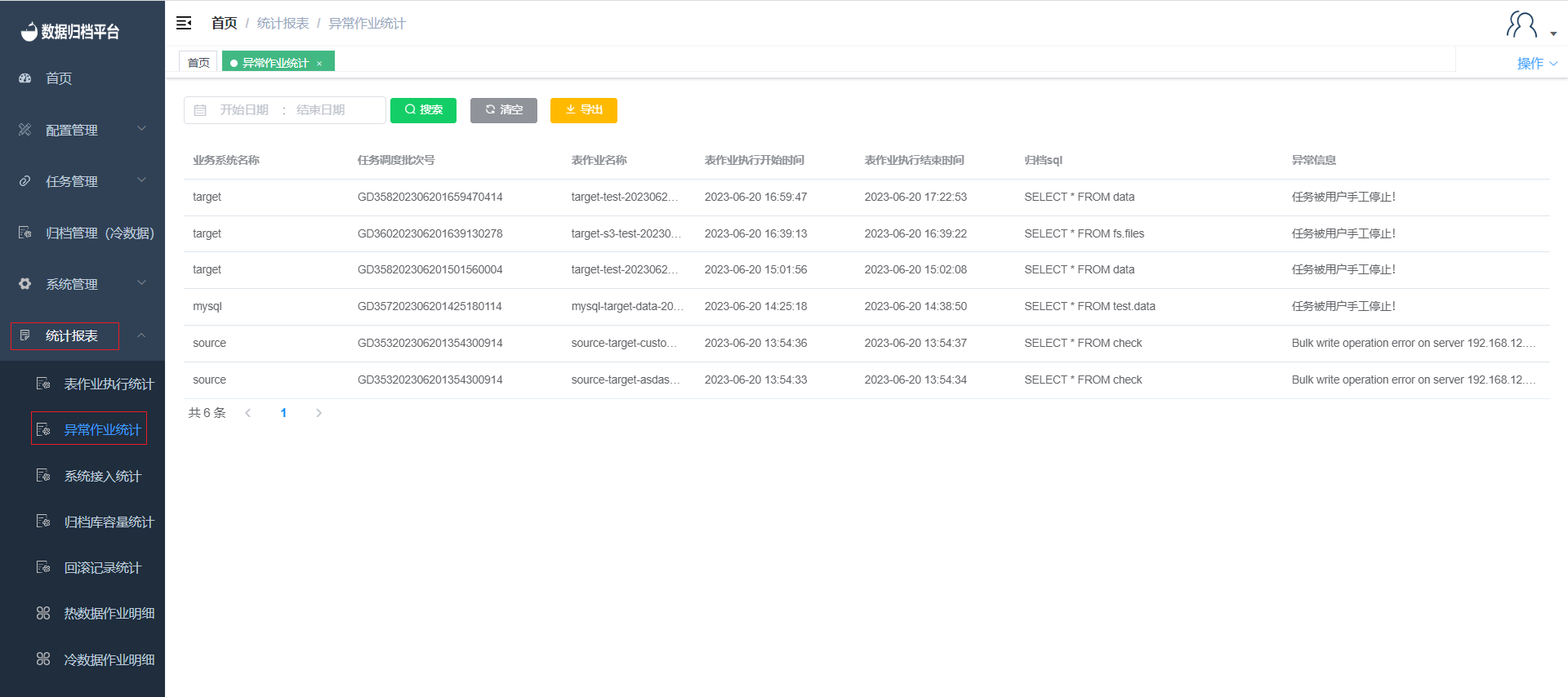Click the sidebar collapse hamburger icon

point(184,23)
